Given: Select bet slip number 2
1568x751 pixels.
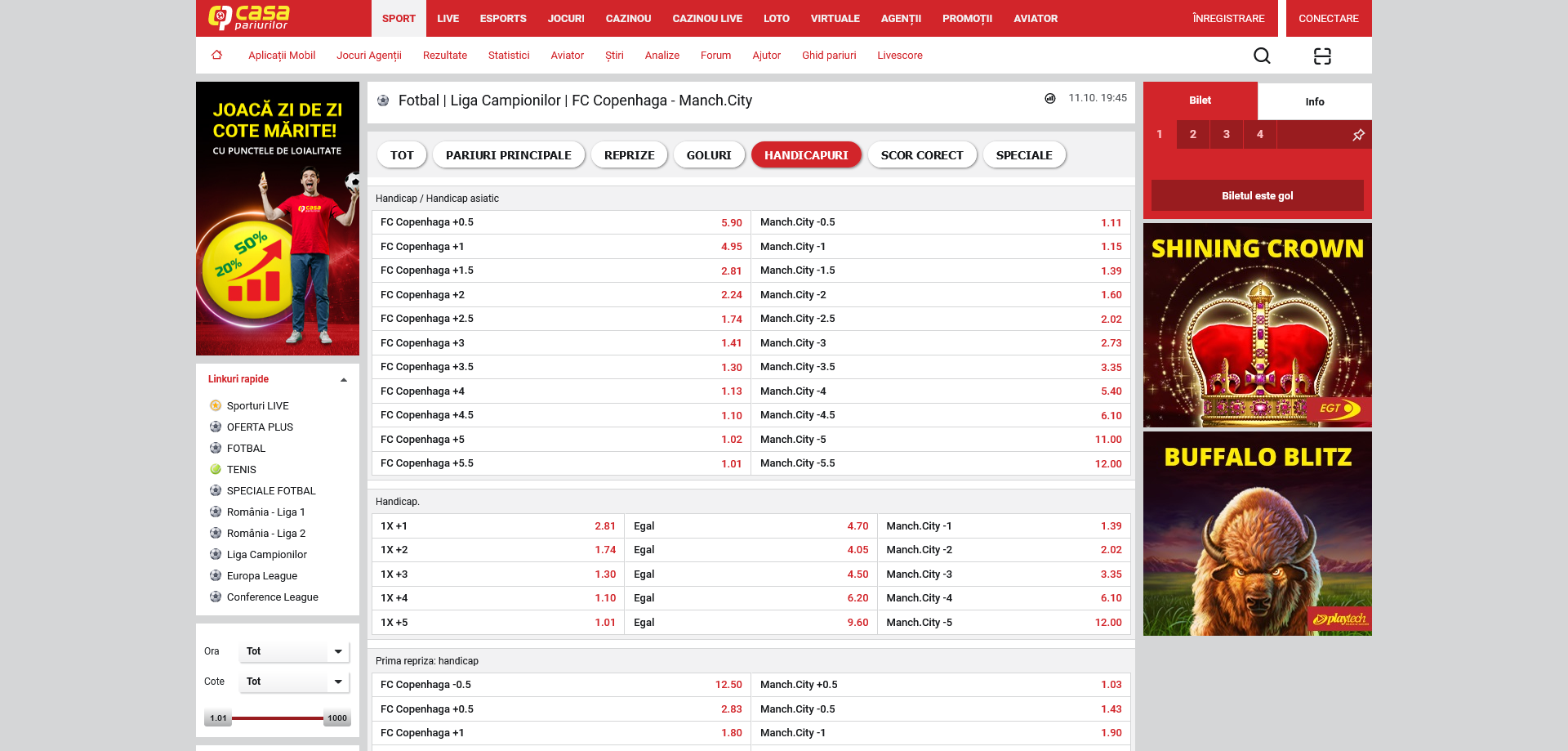Looking at the screenshot, I should [x=1193, y=134].
